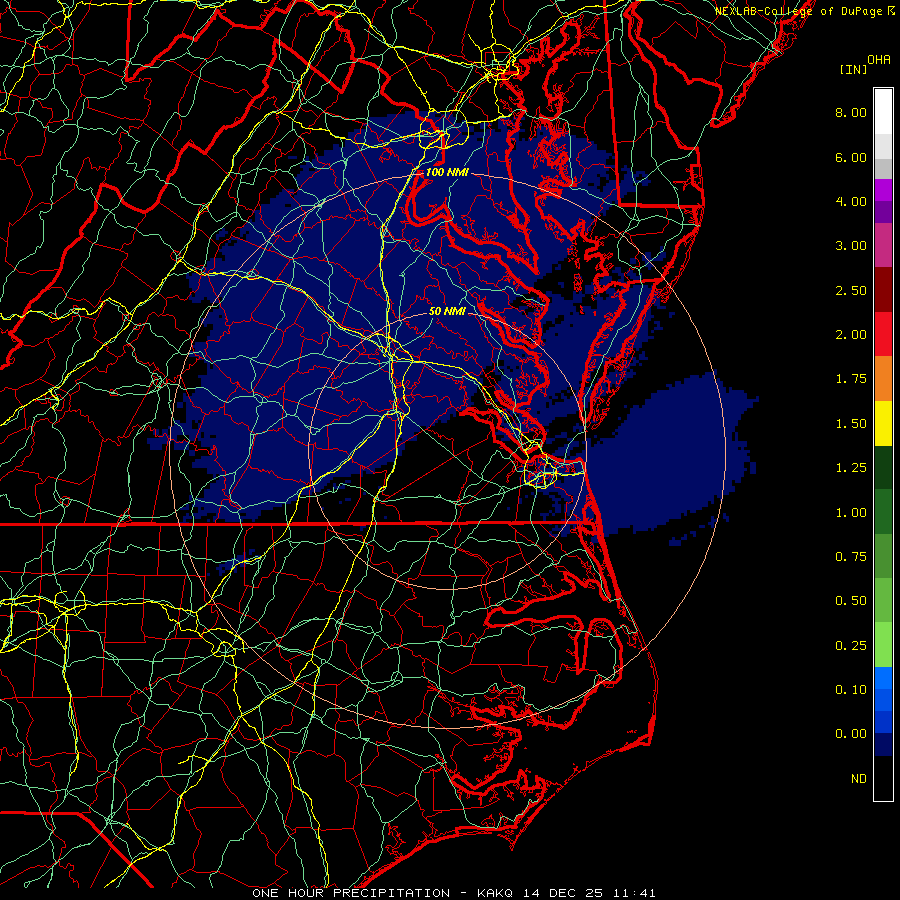Click the pink 3.00 legend color swatch
Image resolution: width=900 pixels, height=900 pixels.
[x=883, y=245]
